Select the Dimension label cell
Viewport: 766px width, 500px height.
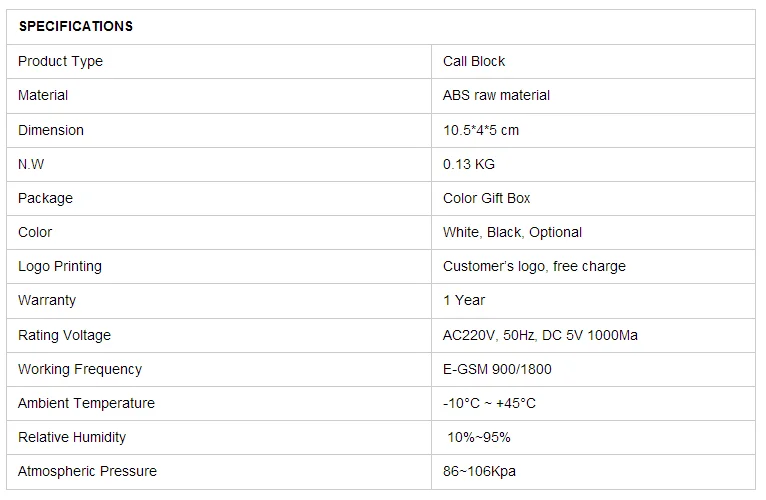pos(51,130)
